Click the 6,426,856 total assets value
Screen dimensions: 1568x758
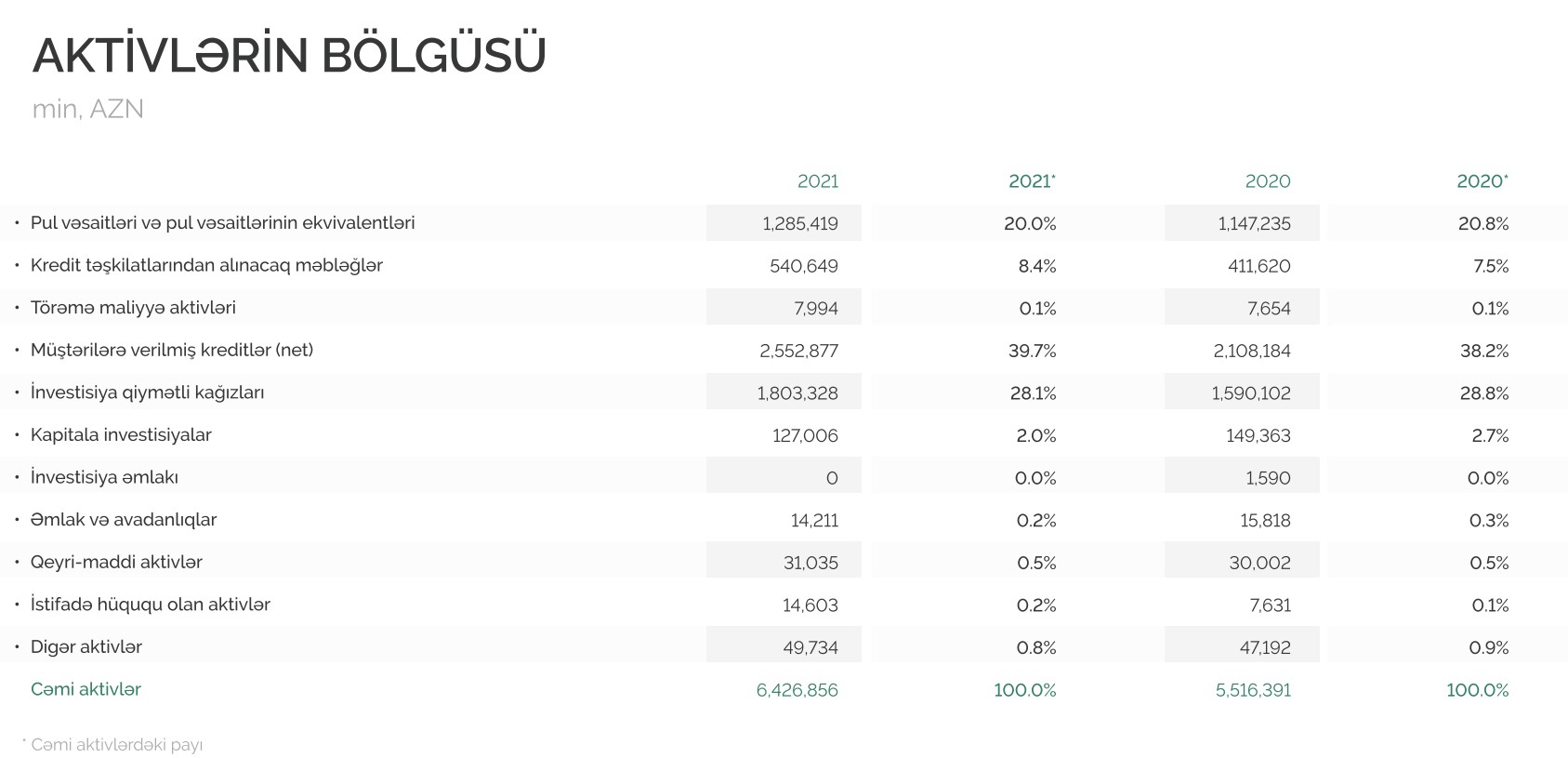tap(797, 690)
